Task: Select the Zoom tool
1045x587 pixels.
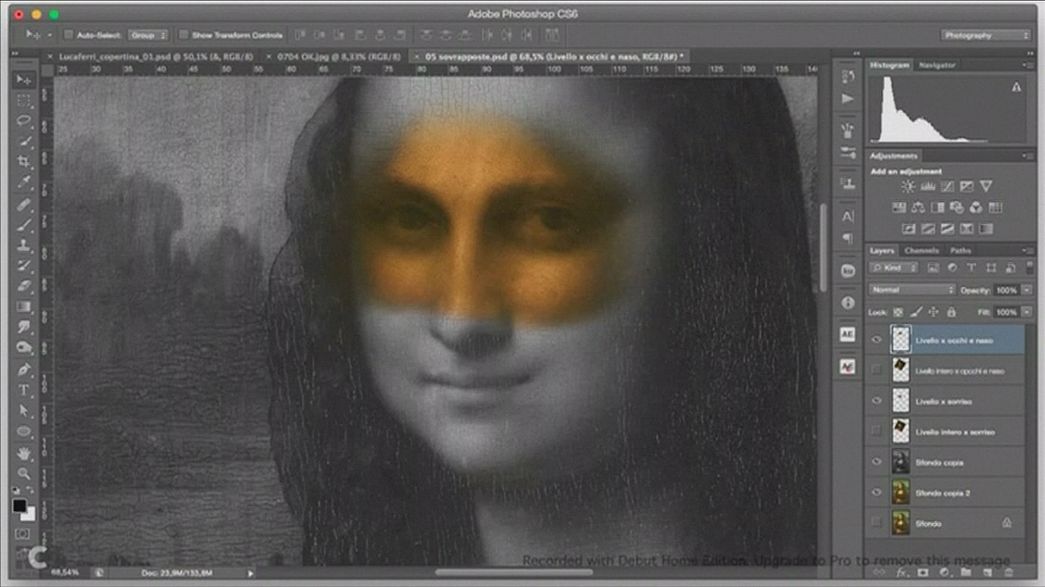Action: click(x=24, y=474)
